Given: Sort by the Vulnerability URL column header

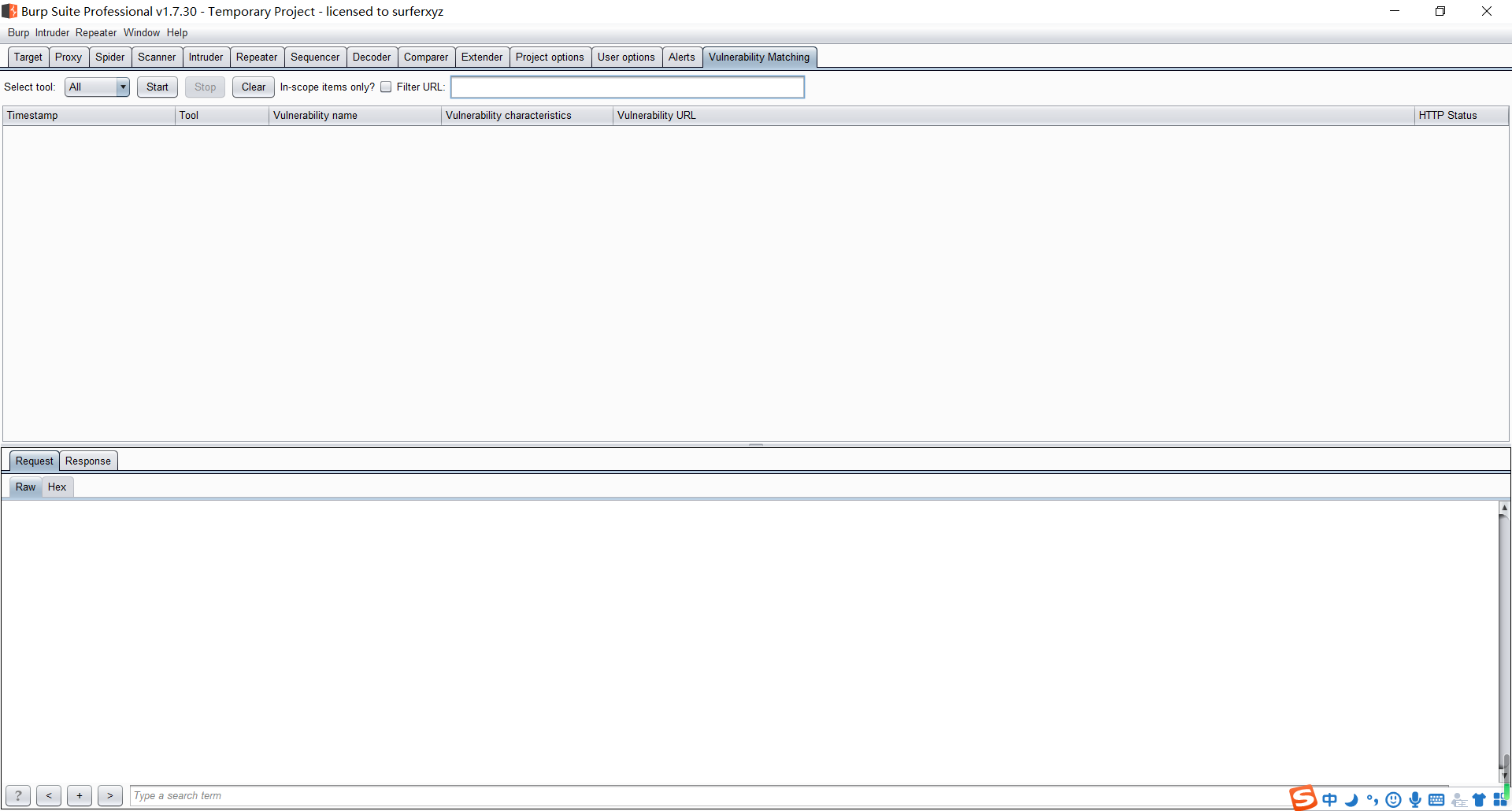Looking at the screenshot, I should 1014,116.
